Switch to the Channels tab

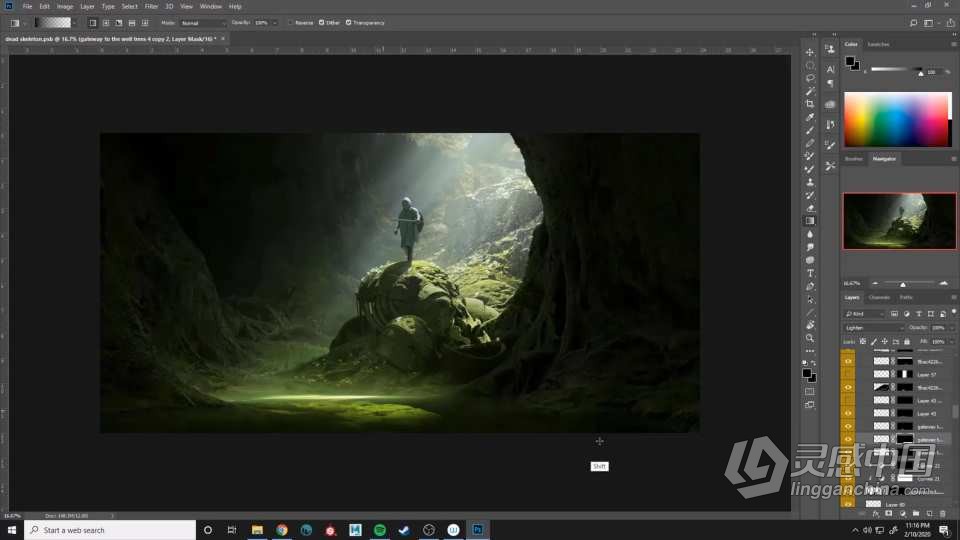[x=879, y=298]
